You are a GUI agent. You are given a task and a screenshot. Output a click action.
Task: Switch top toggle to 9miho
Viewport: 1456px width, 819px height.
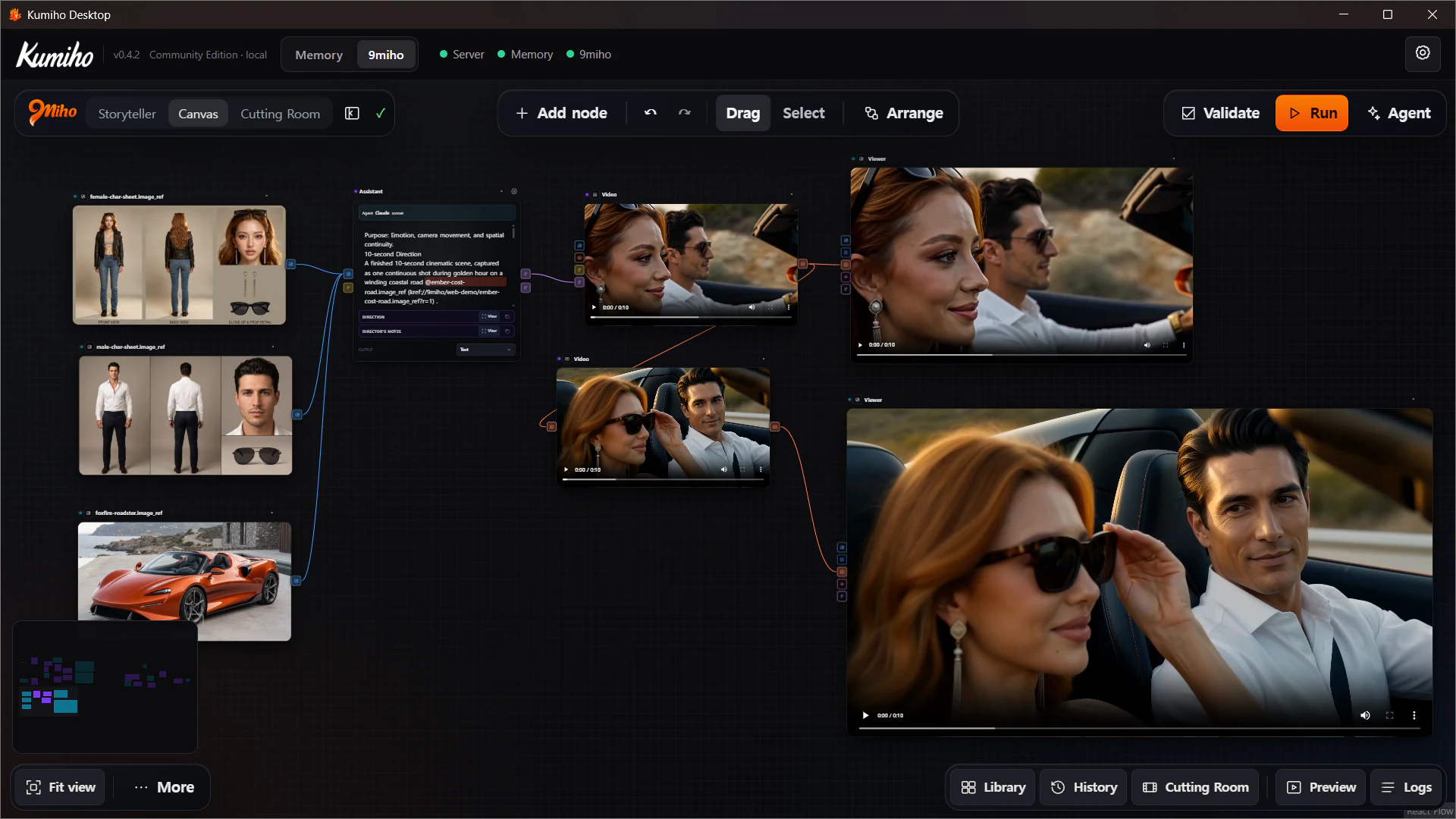pos(386,55)
